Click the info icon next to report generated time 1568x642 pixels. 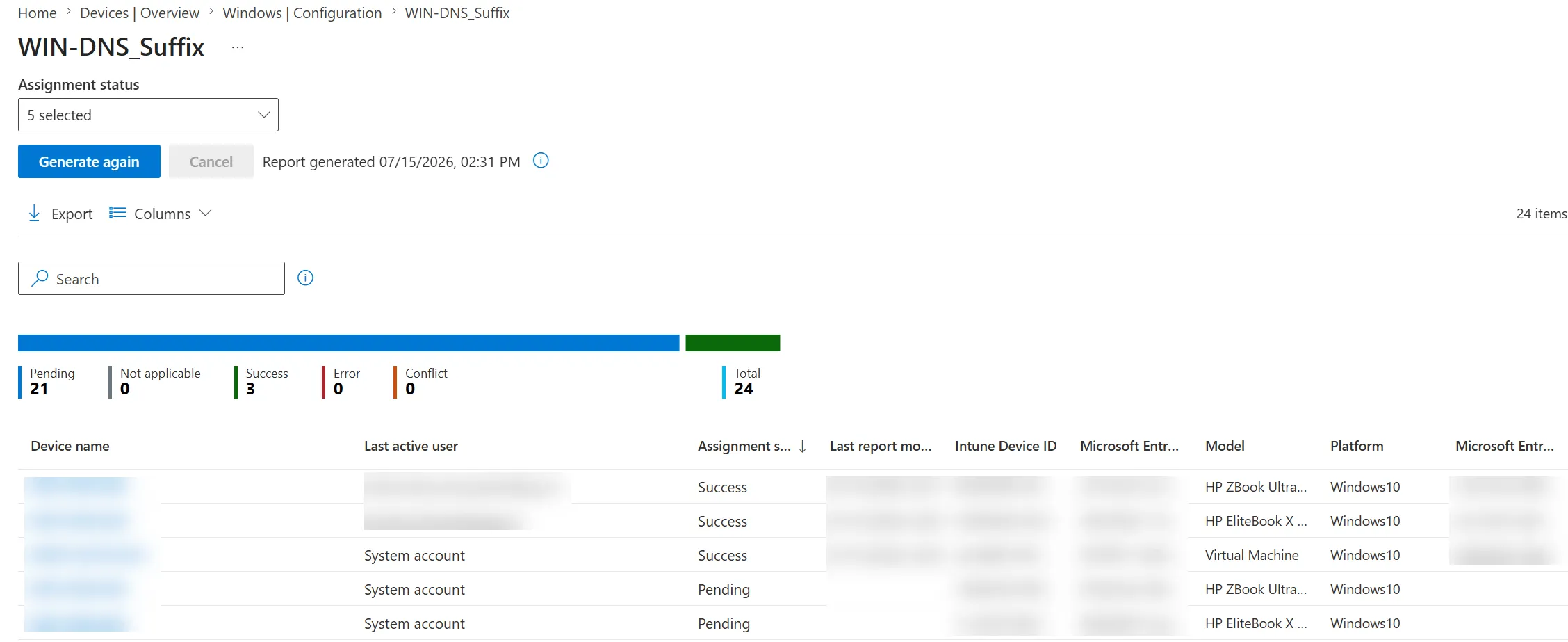[x=541, y=161]
